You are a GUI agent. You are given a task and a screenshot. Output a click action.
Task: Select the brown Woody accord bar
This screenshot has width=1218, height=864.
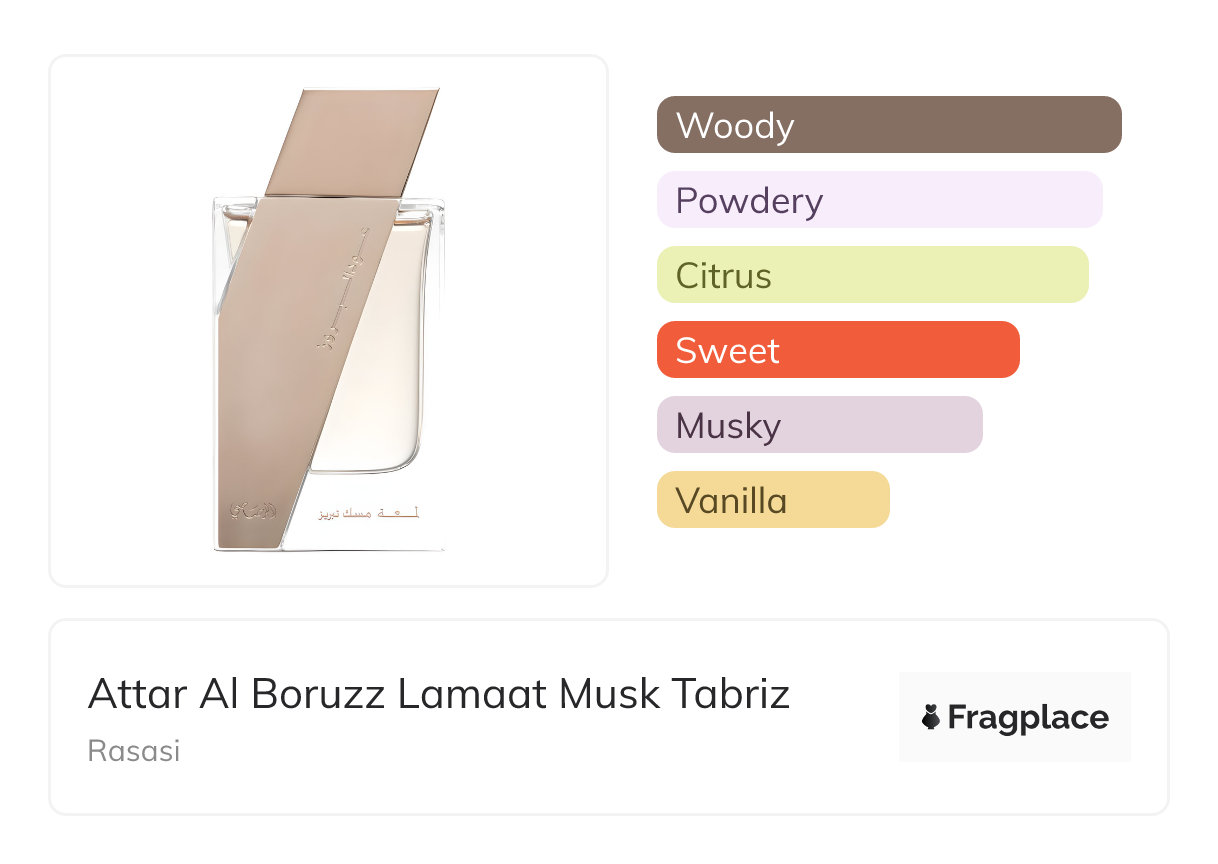coord(889,125)
